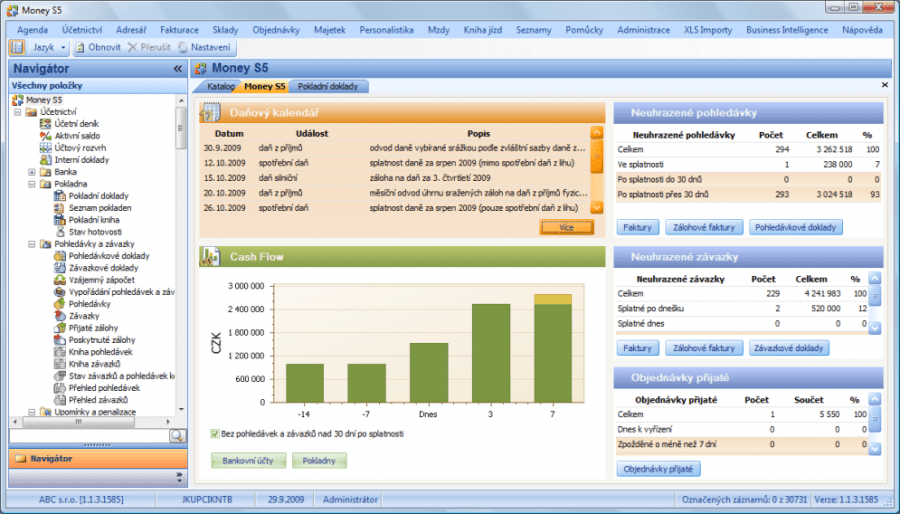Collapse the Pokladna tree node
The height and width of the screenshot is (514, 900).
click(x=31, y=184)
